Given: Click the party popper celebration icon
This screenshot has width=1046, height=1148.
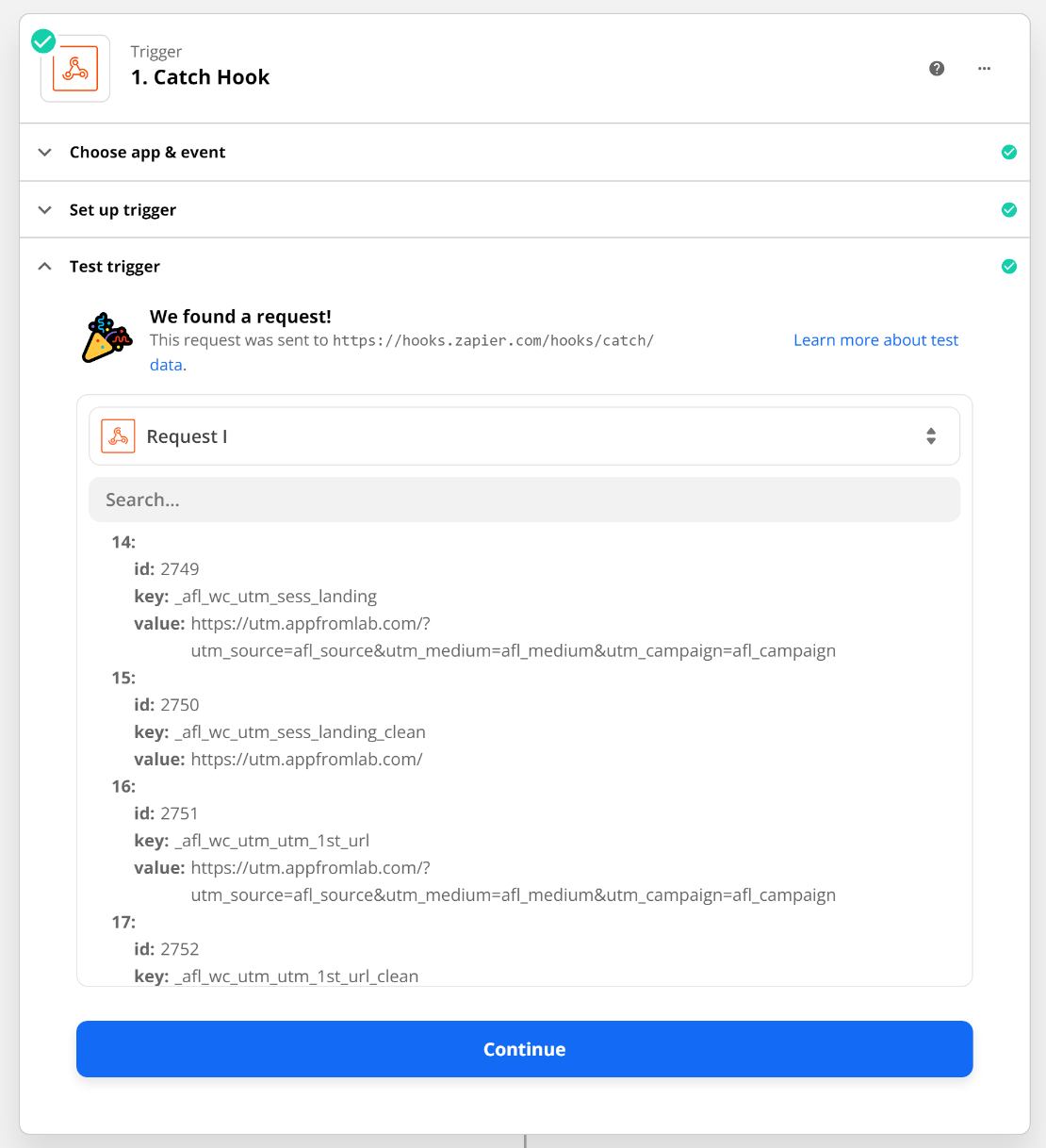Looking at the screenshot, I should (x=106, y=337).
